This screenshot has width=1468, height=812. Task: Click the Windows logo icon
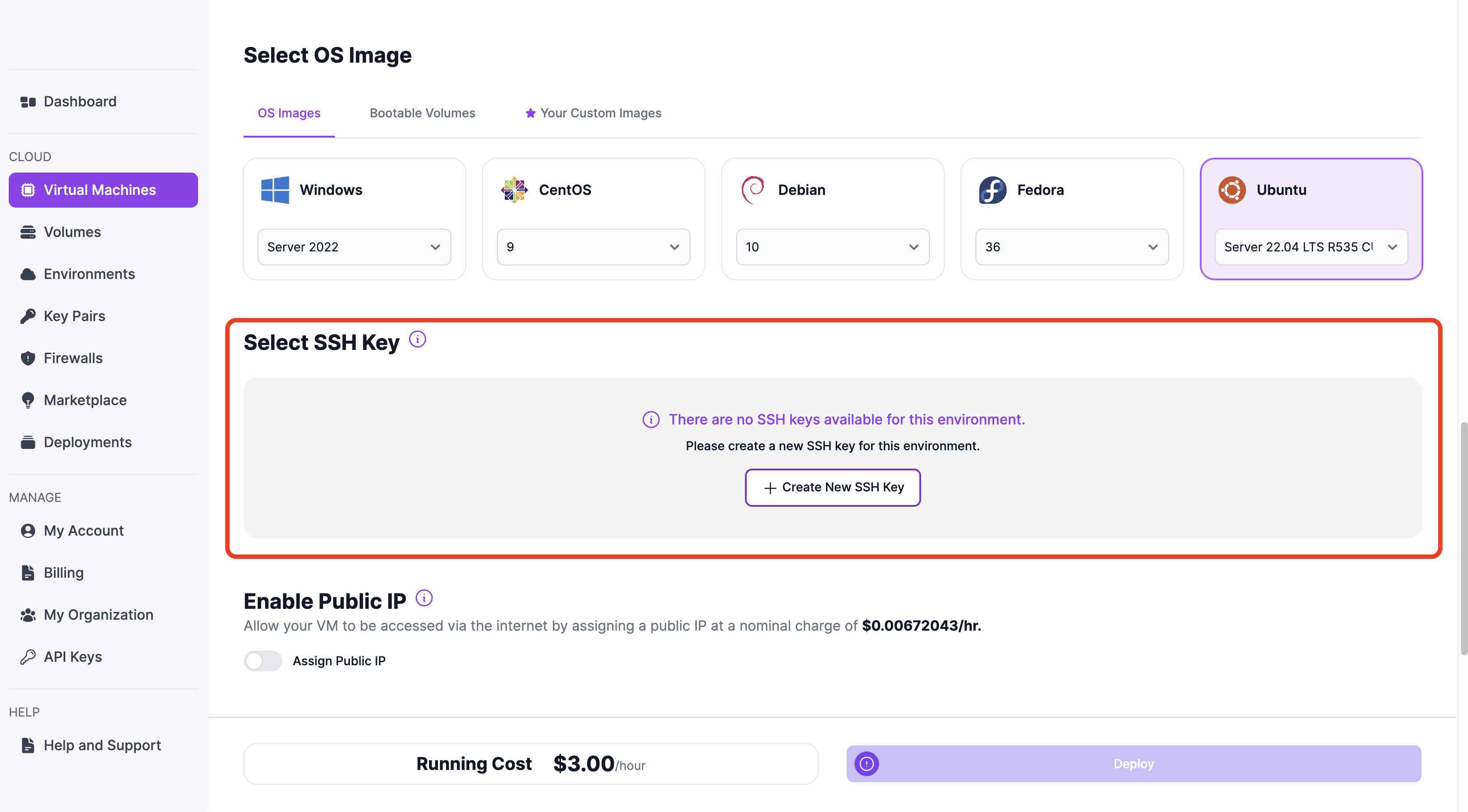click(x=275, y=190)
